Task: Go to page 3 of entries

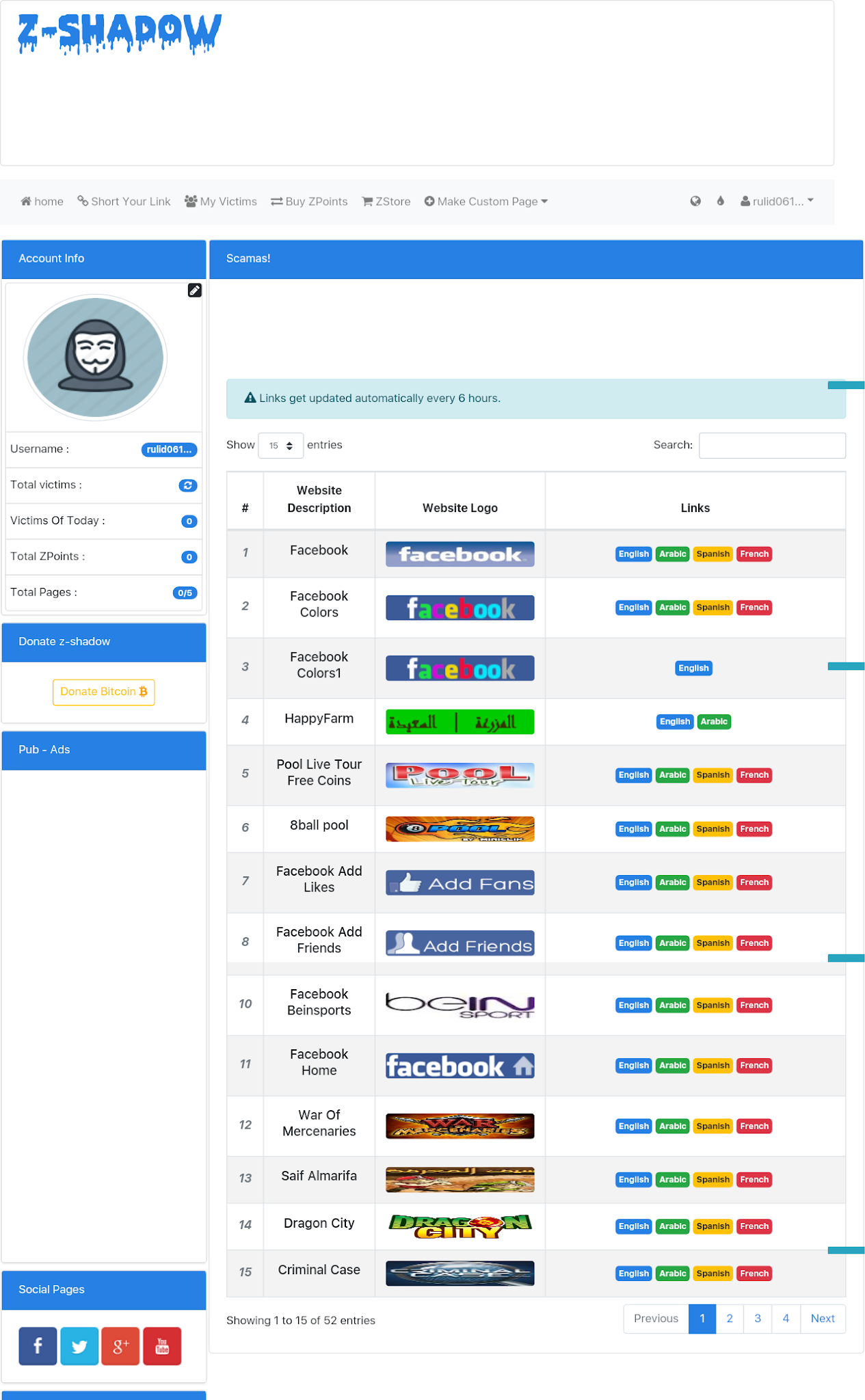Action: point(758,1319)
